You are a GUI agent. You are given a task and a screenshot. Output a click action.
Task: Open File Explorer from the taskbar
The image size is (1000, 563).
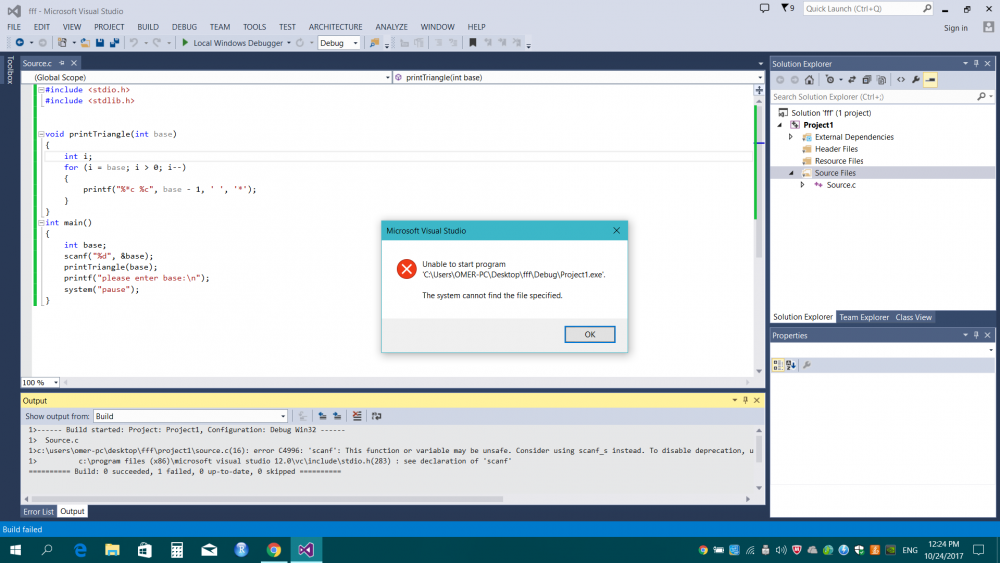point(112,550)
